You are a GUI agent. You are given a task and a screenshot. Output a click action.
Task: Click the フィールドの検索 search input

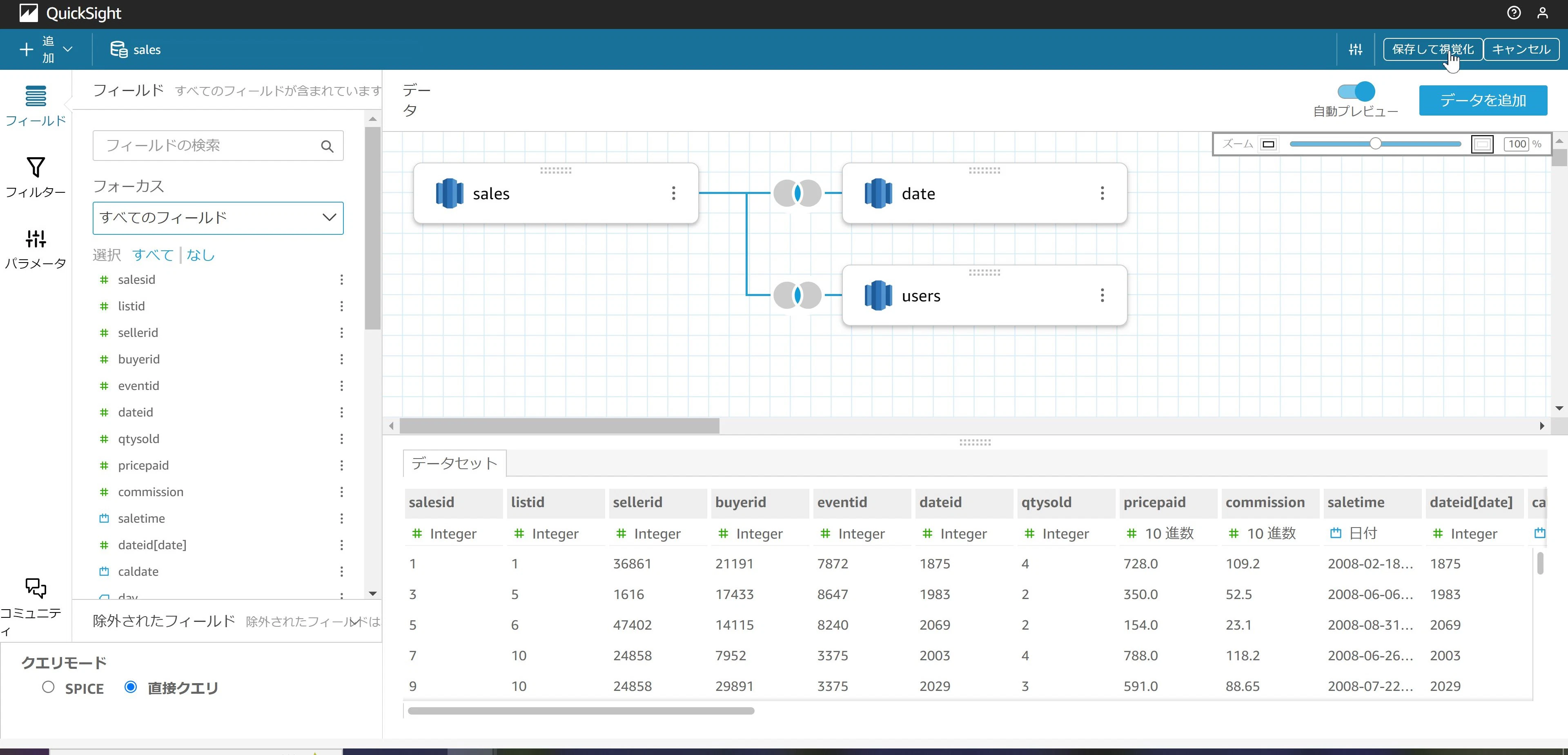coord(218,145)
